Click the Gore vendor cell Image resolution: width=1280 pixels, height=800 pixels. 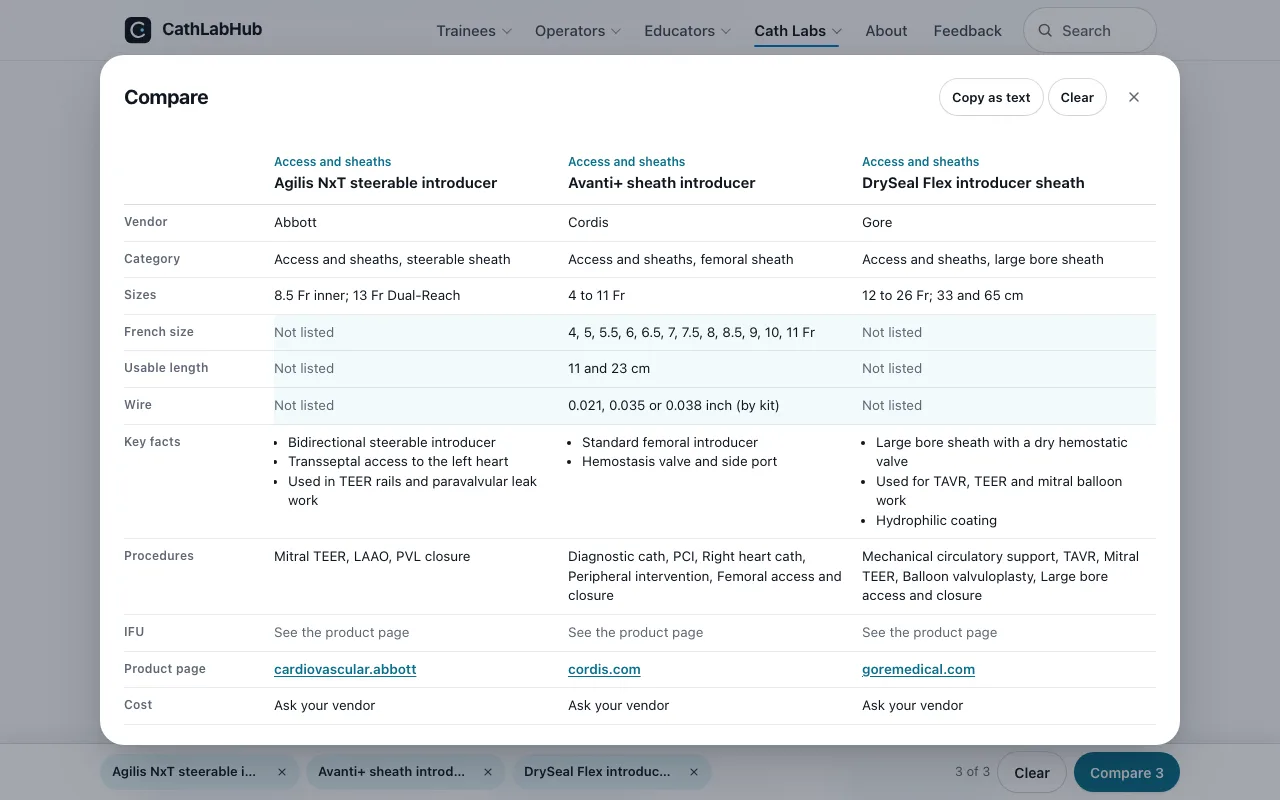point(877,222)
